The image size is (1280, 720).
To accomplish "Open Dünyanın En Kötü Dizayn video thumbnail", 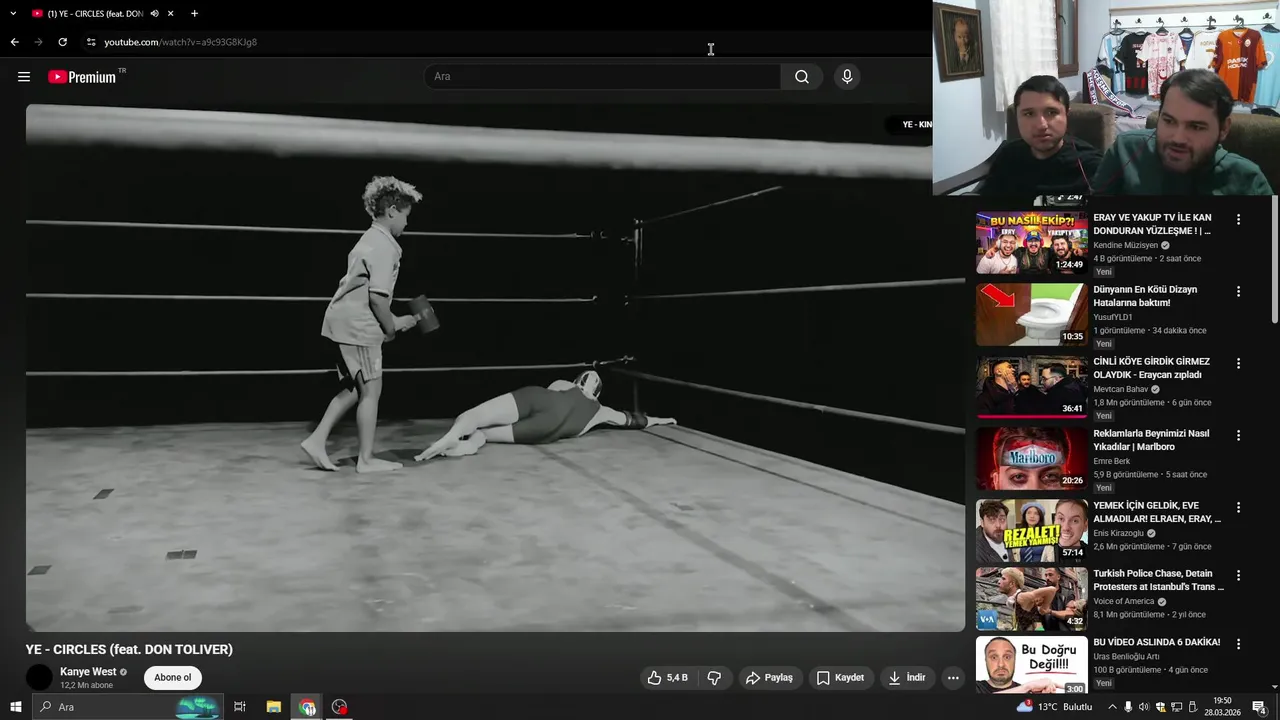I will pyautogui.click(x=1031, y=314).
